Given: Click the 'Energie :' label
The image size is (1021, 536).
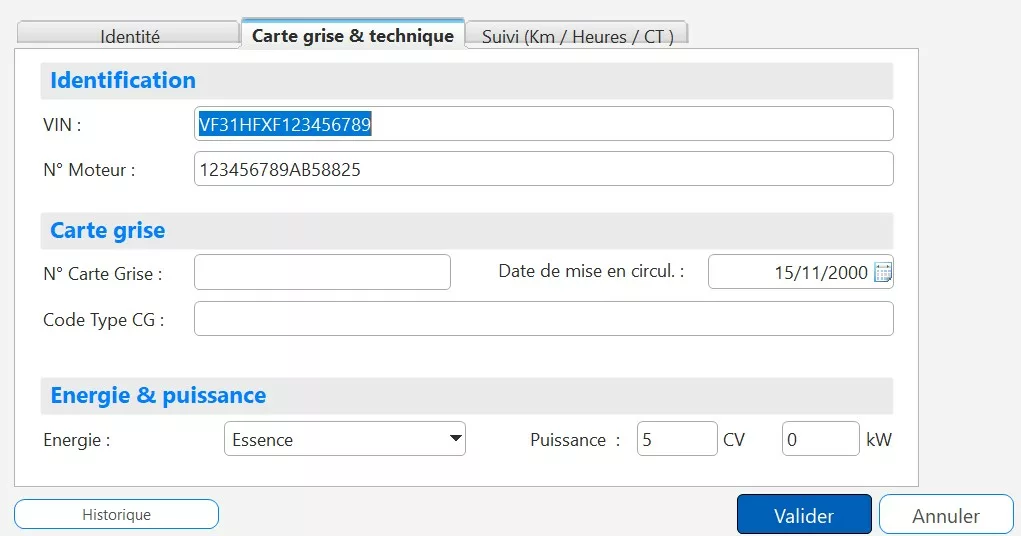Looking at the screenshot, I should click(x=77, y=440).
